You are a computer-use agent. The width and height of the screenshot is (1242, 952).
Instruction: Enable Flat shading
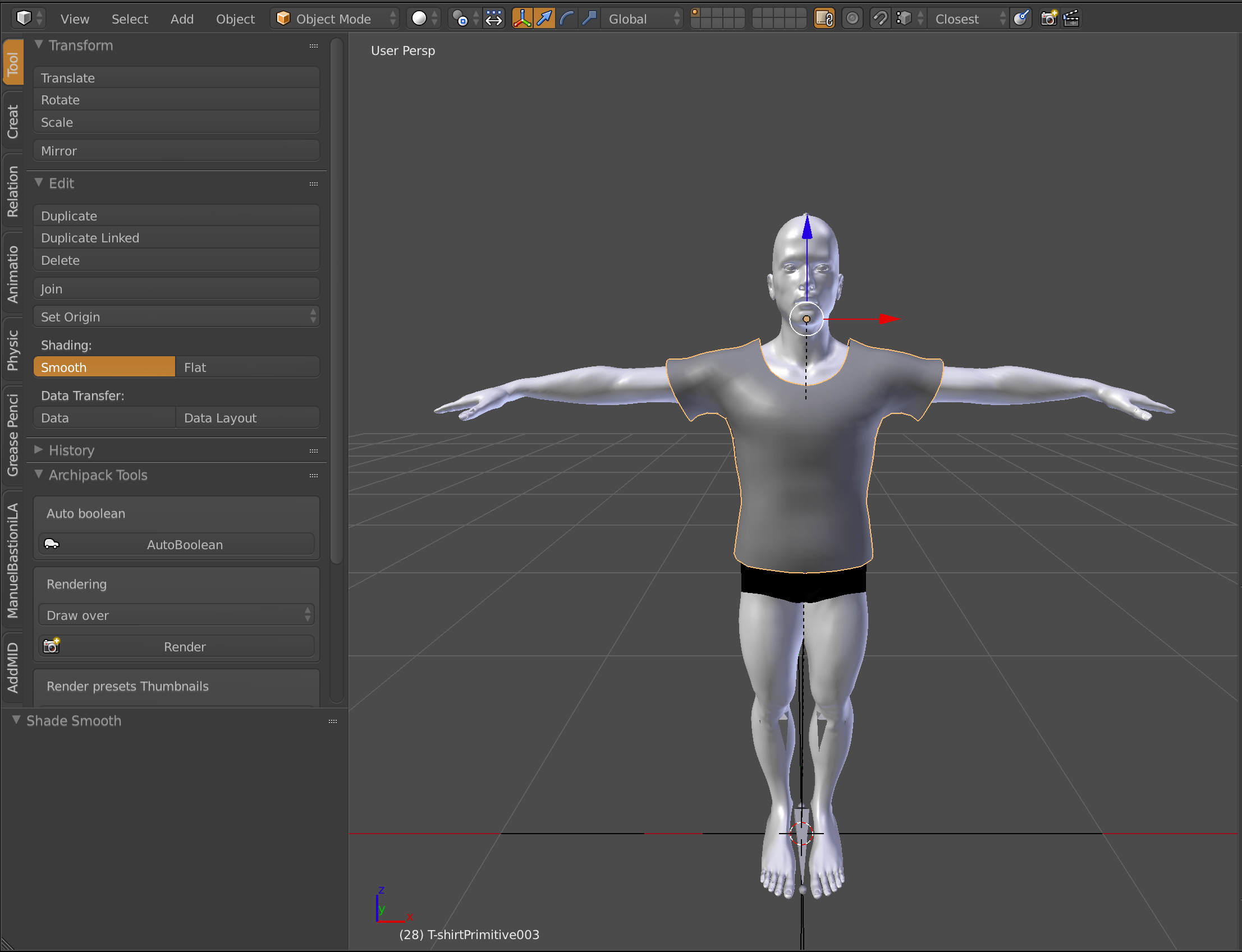point(247,367)
